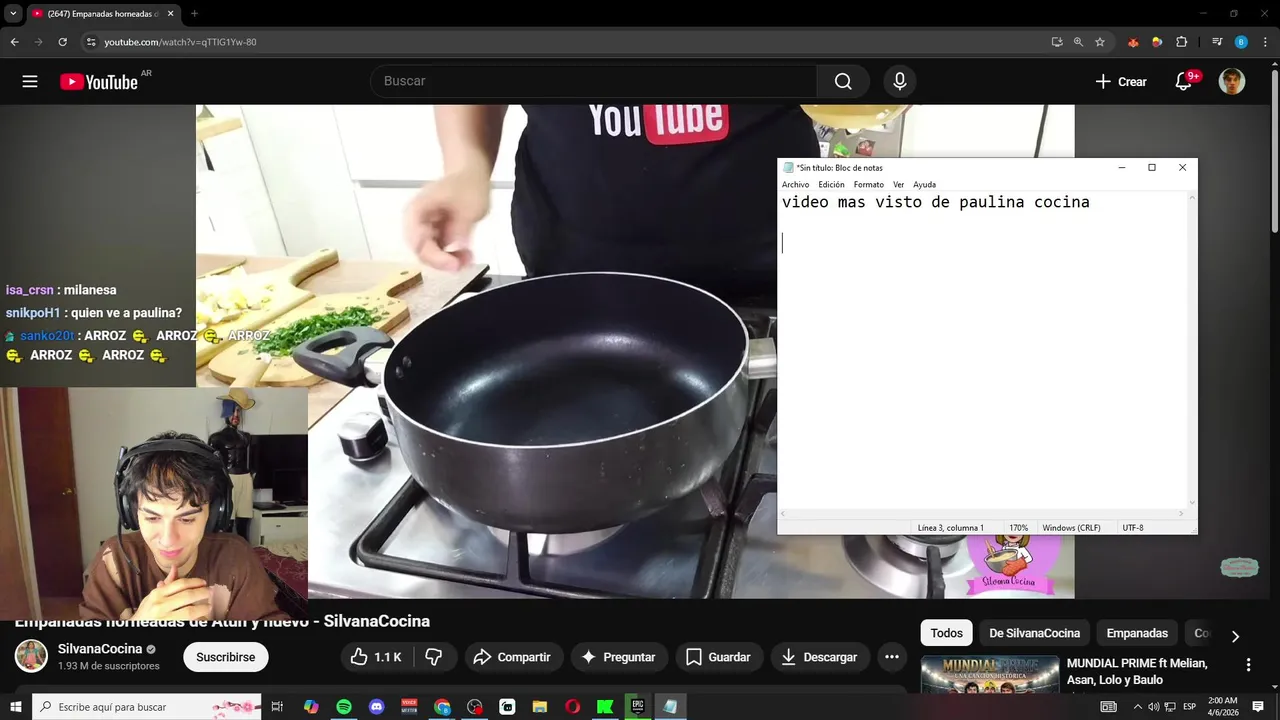Open options menu for MUNDIAL PRIME video
Image resolution: width=1280 pixels, height=720 pixels.
pyautogui.click(x=1248, y=665)
